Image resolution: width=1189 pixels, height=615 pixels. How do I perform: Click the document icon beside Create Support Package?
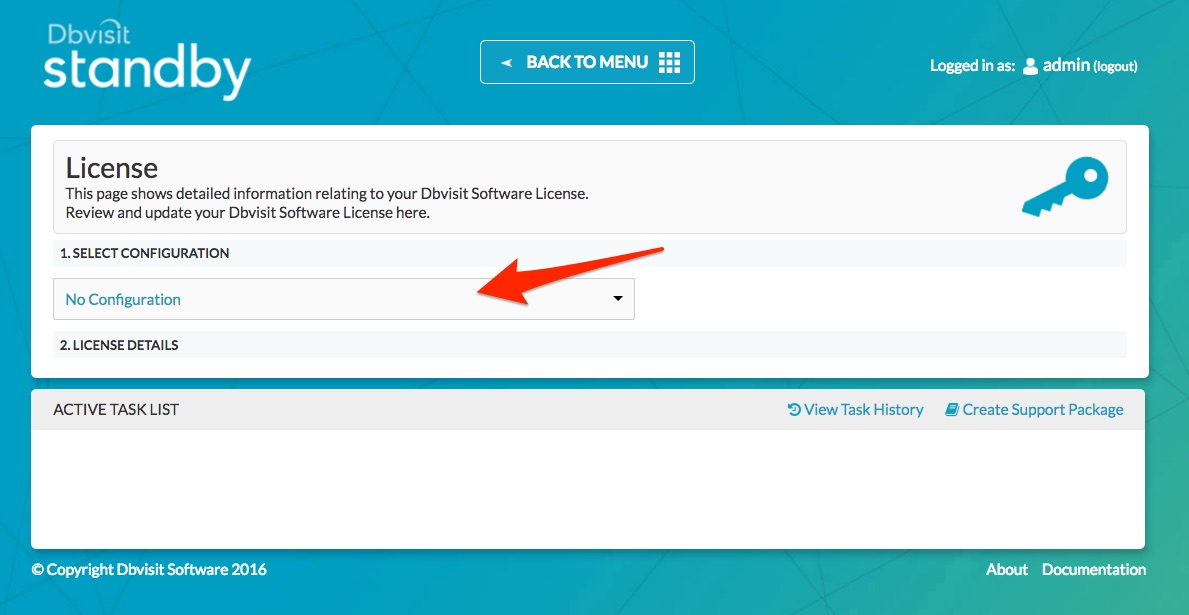click(x=951, y=409)
